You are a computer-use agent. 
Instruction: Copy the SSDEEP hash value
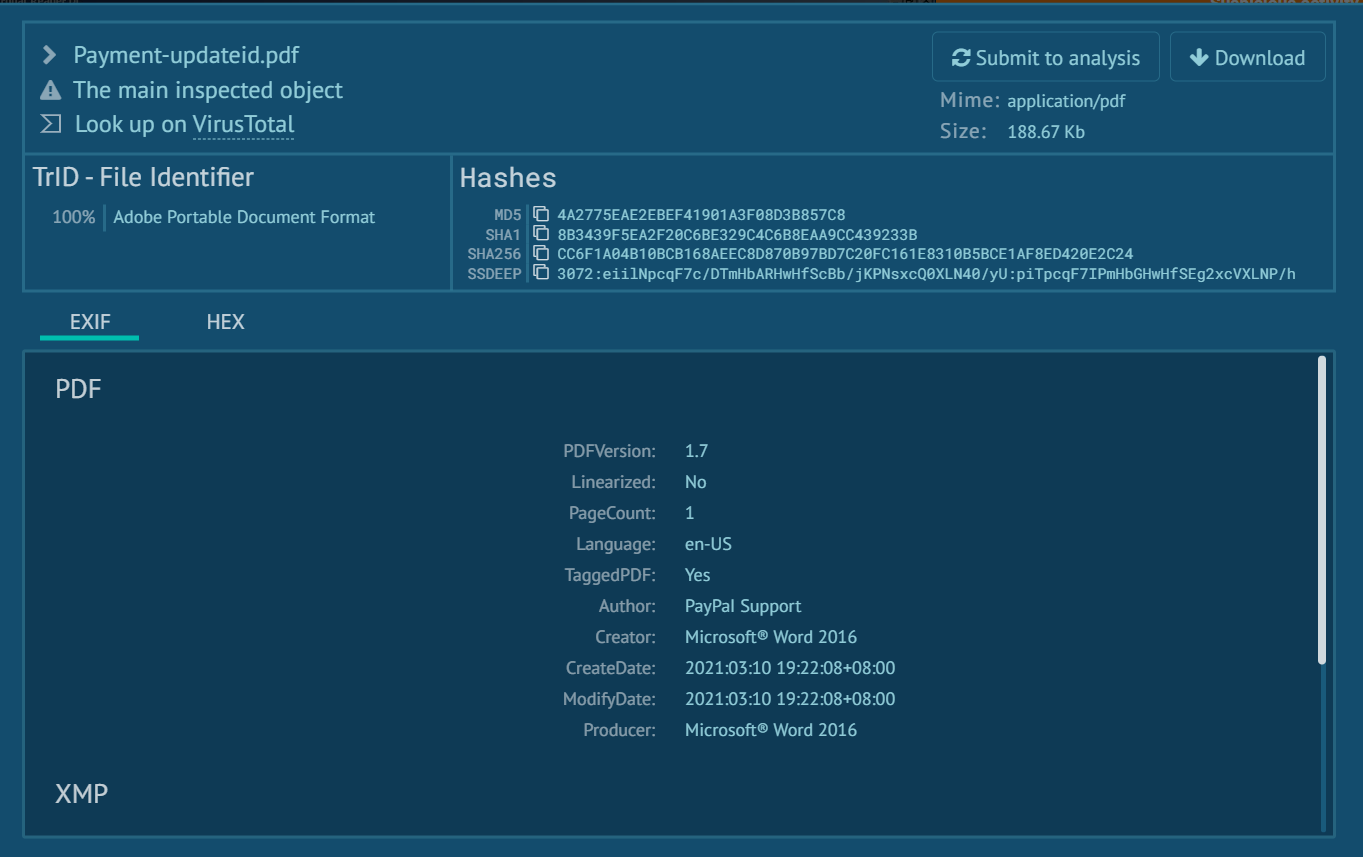pyautogui.click(x=541, y=273)
